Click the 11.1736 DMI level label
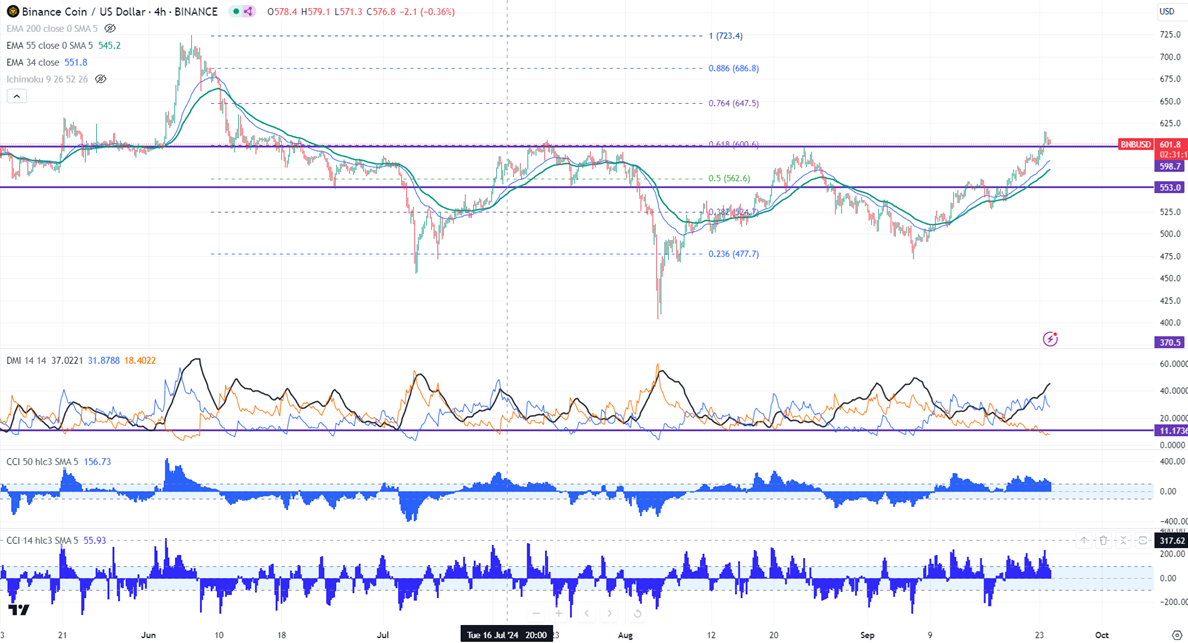The height and width of the screenshot is (643, 1188). (x=1171, y=430)
